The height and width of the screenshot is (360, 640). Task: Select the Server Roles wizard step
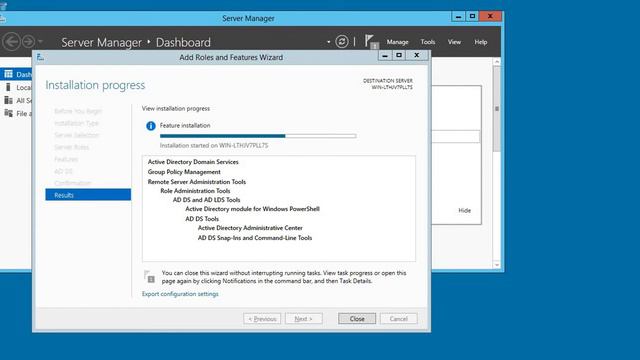coord(71,147)
